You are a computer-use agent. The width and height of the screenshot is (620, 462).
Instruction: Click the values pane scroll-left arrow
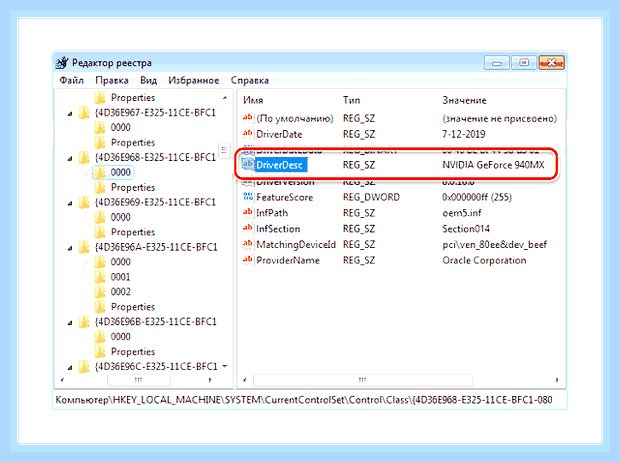click(x=245, y=380)
